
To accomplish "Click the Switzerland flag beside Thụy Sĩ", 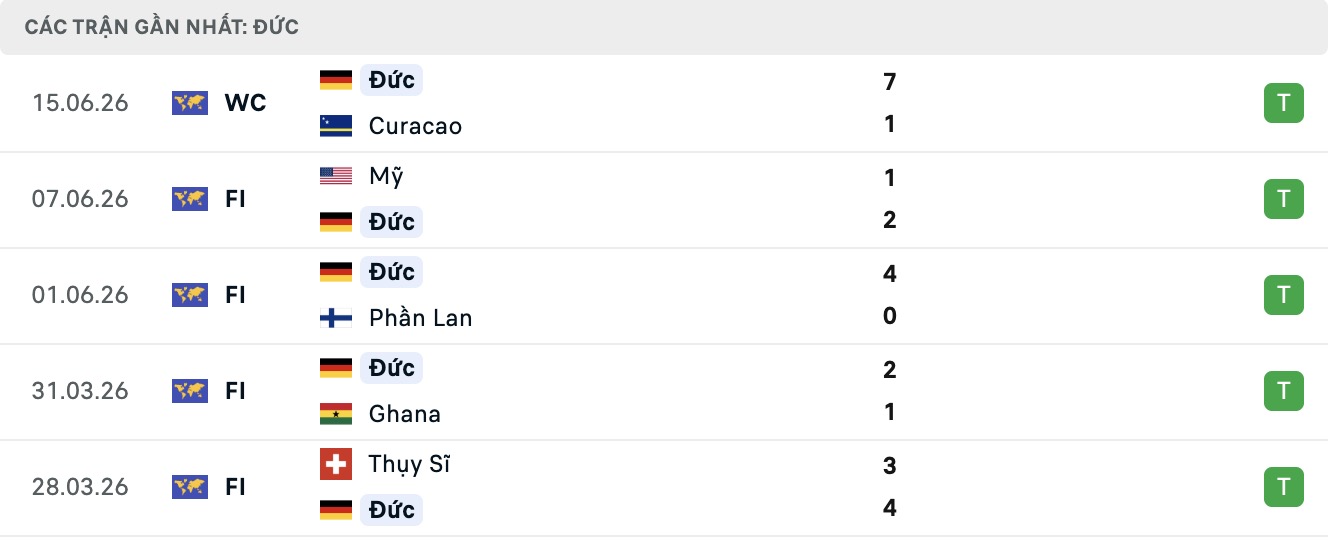I will click(336, 464).
